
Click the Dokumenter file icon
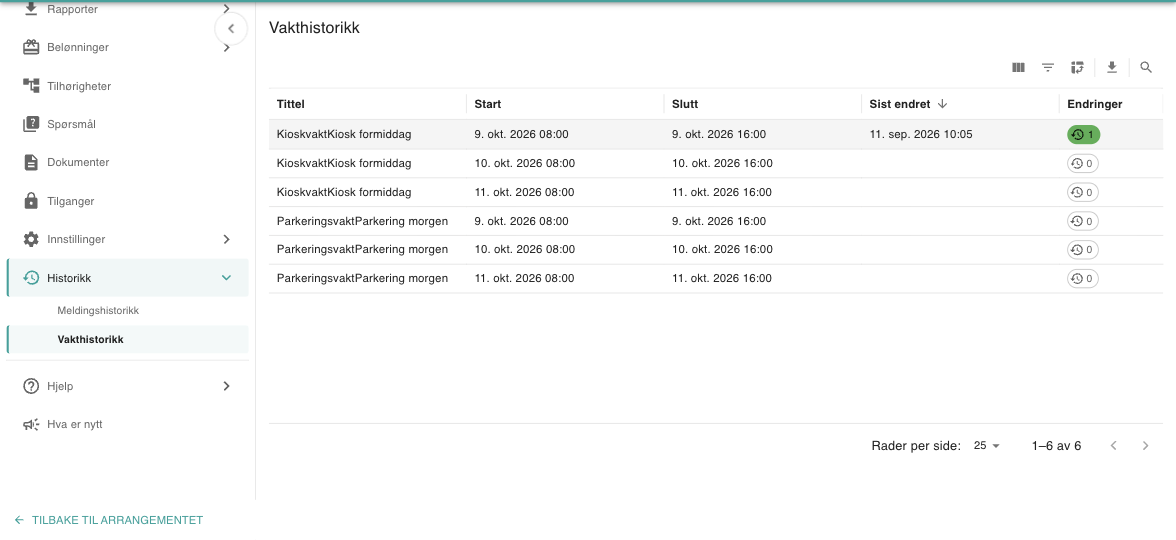[31, 162]
